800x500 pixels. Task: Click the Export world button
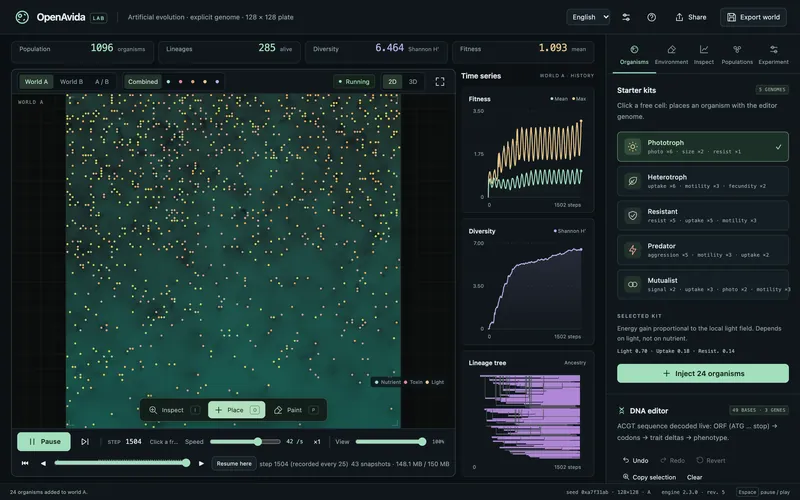point(753,17)
